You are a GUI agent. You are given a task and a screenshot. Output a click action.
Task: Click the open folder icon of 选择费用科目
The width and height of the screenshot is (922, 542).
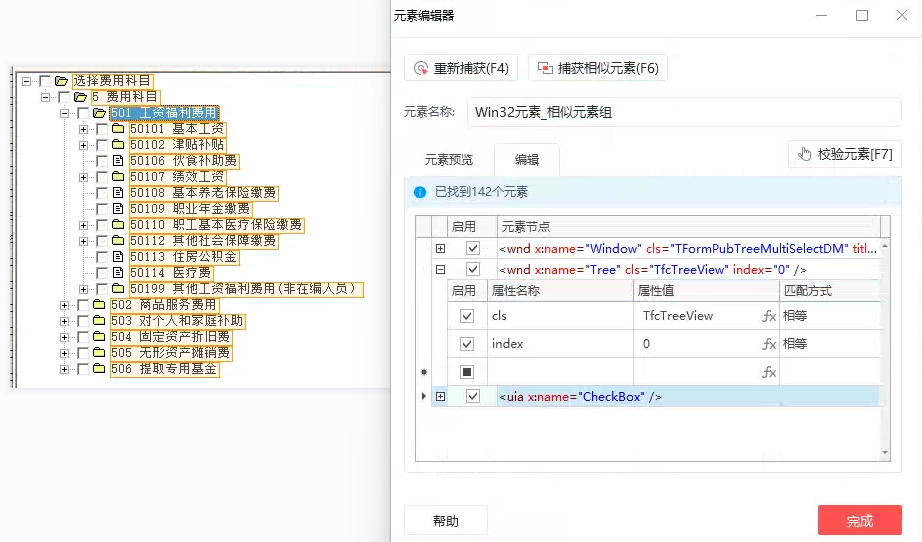point(61,81)
